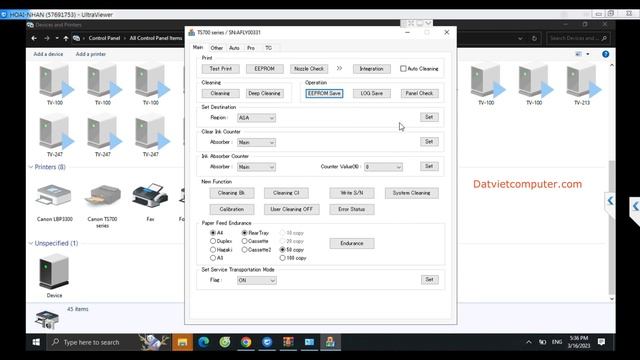The image size is (640, 360).
Task: Open the Counter Value dropdown
Action: (x=383, y=167)
